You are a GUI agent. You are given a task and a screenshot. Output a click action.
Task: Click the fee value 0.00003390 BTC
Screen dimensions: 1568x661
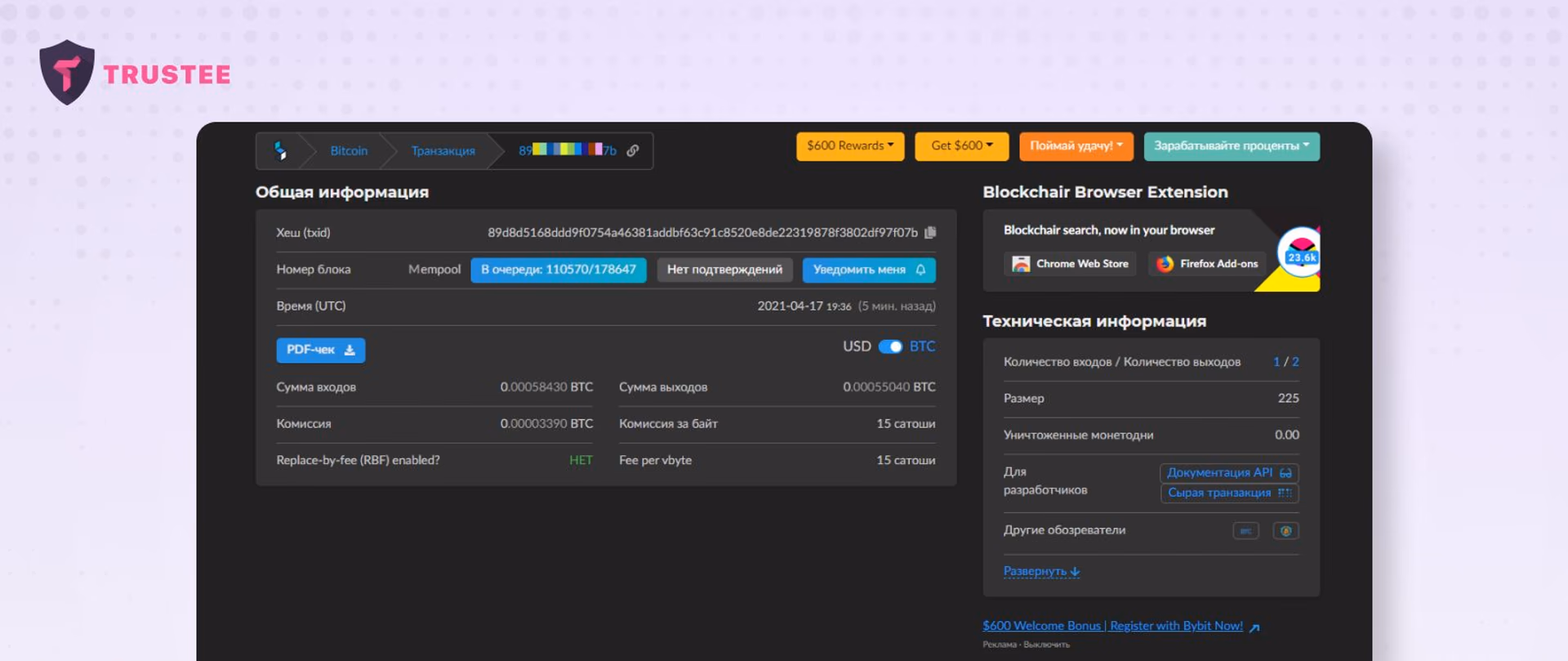point(546,424)
